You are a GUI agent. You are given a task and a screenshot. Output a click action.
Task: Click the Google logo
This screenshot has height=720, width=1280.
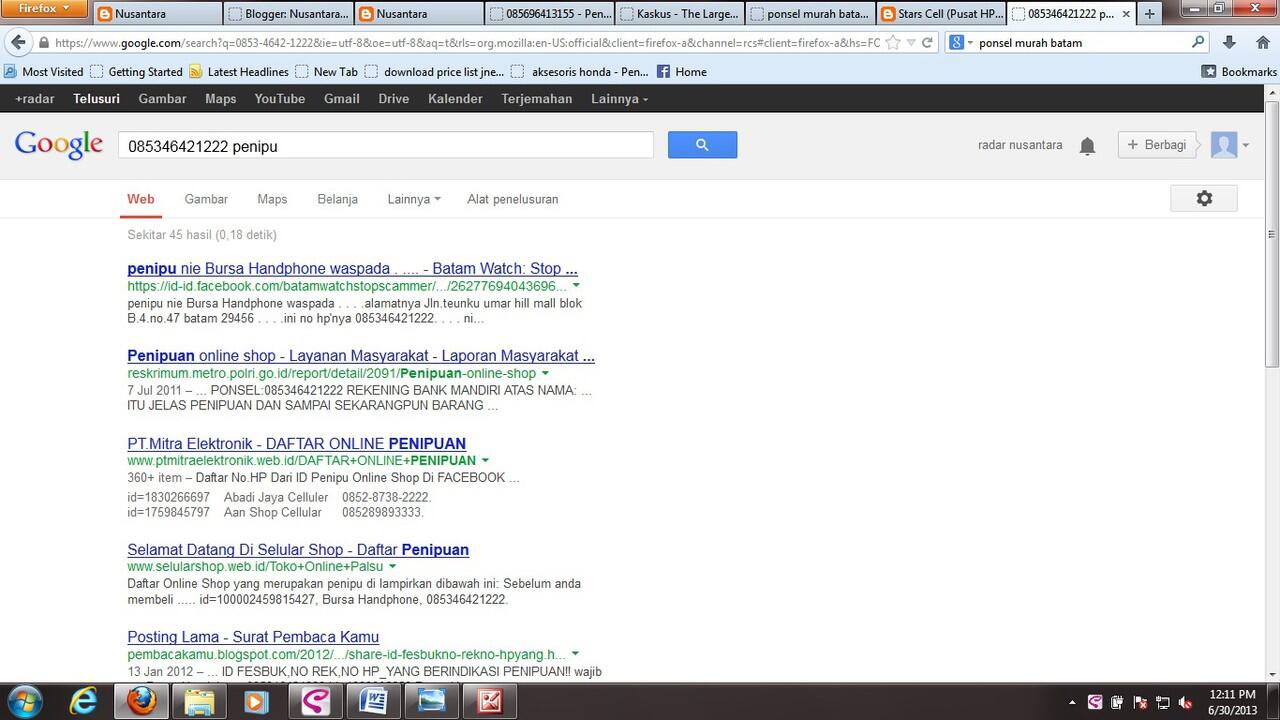pos(59,145)
